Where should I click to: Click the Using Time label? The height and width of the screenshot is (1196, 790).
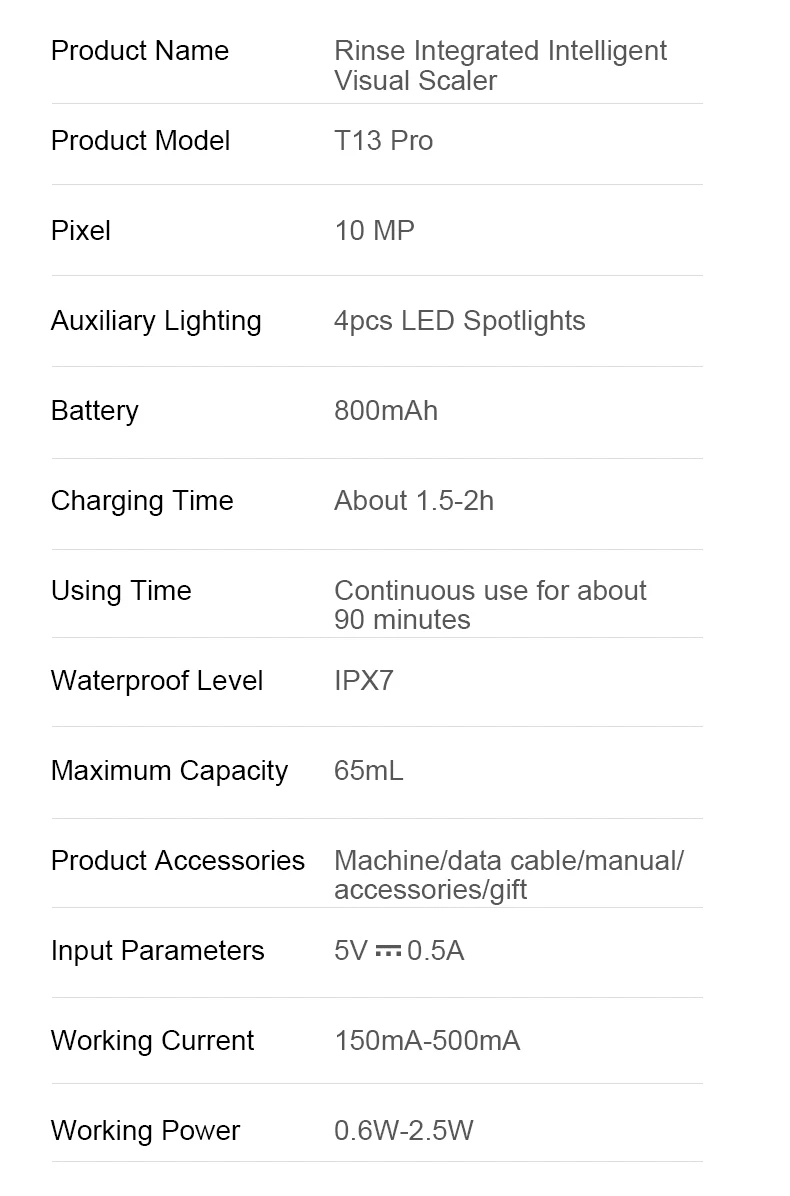point(121,591)
